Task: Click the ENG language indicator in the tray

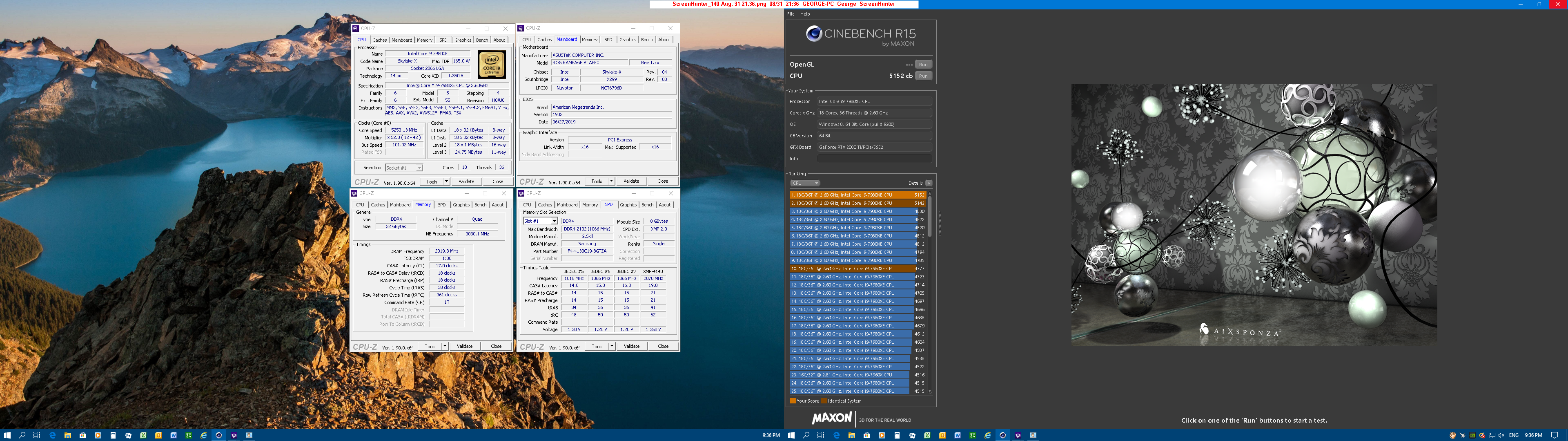Action: pyautogui.click(x=1514, y=435)
